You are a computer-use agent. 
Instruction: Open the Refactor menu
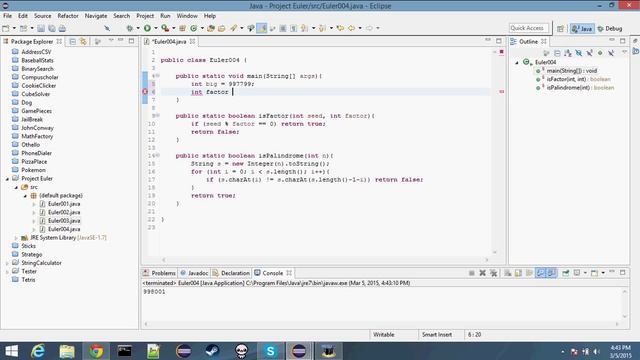coord(68,16)
